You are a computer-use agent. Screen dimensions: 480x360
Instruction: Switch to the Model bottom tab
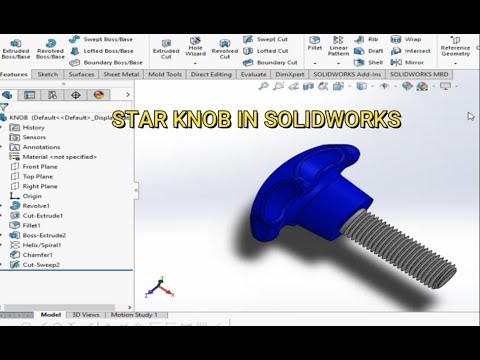coord(51,315)
